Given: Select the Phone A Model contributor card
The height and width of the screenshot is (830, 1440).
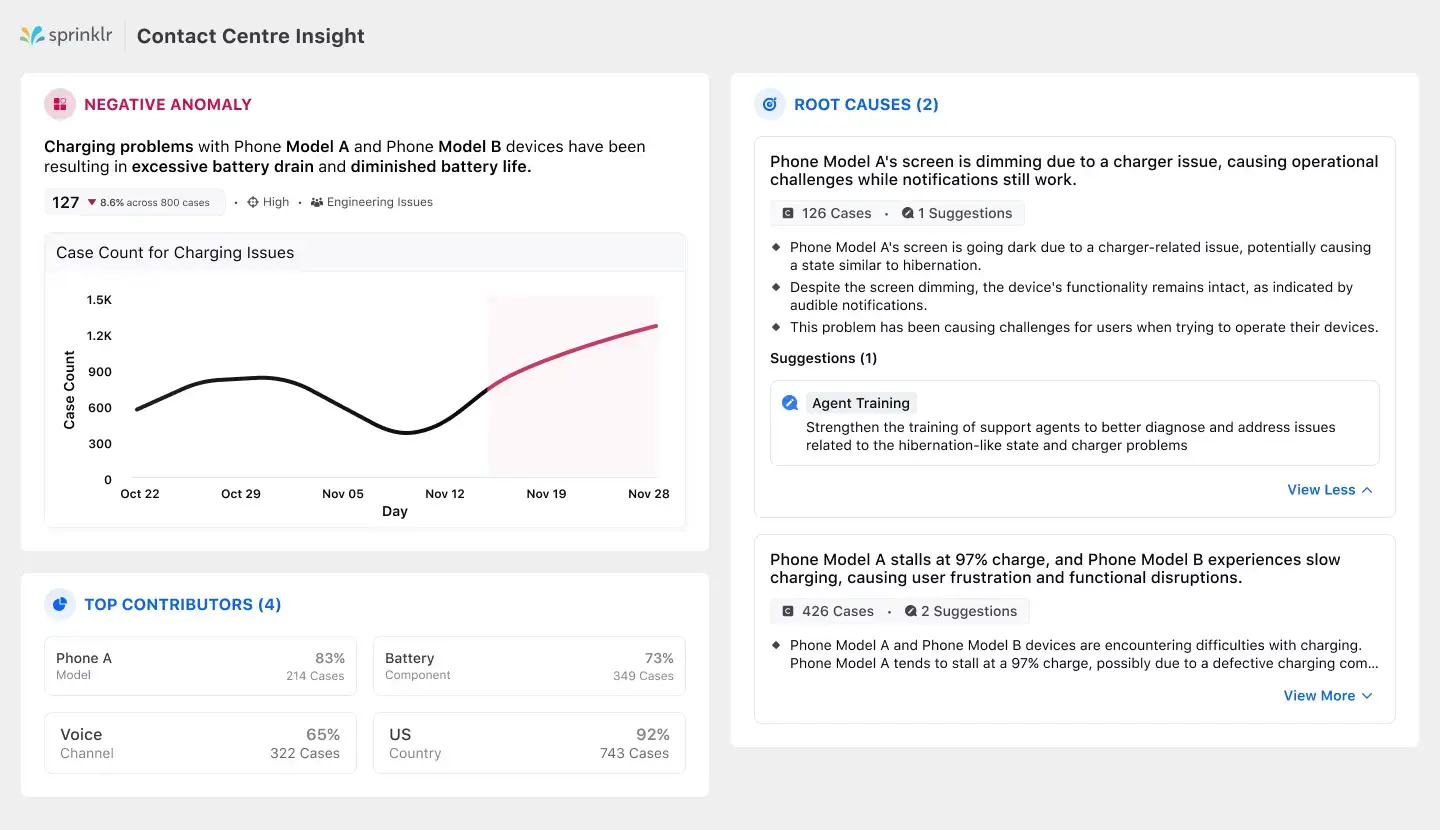Looking at the screenshot, I should pos(200,665).
